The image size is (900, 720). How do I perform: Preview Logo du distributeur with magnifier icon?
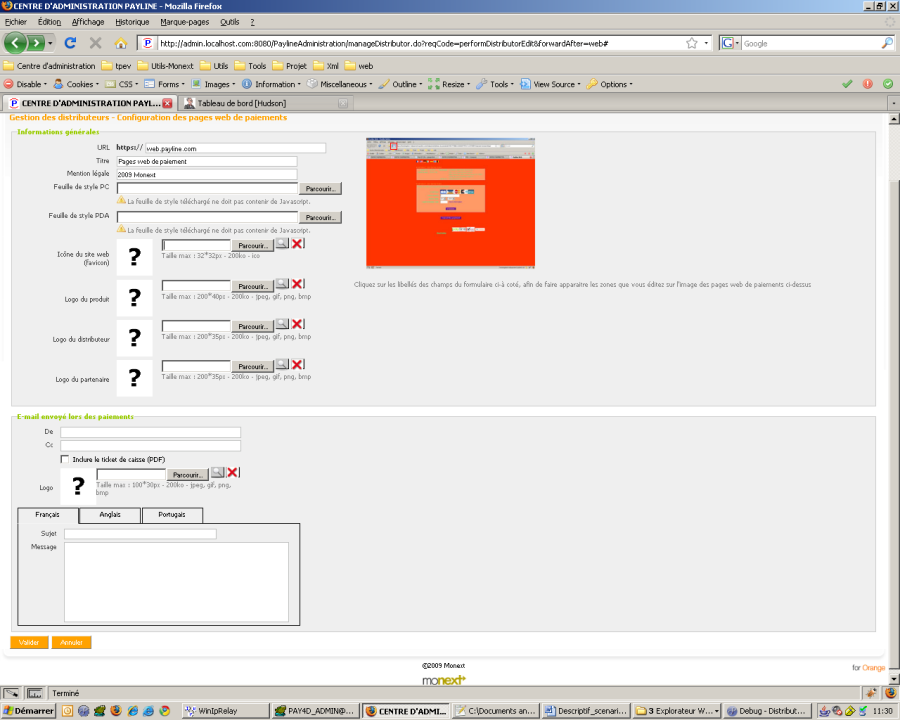click(x=282, y=324)
